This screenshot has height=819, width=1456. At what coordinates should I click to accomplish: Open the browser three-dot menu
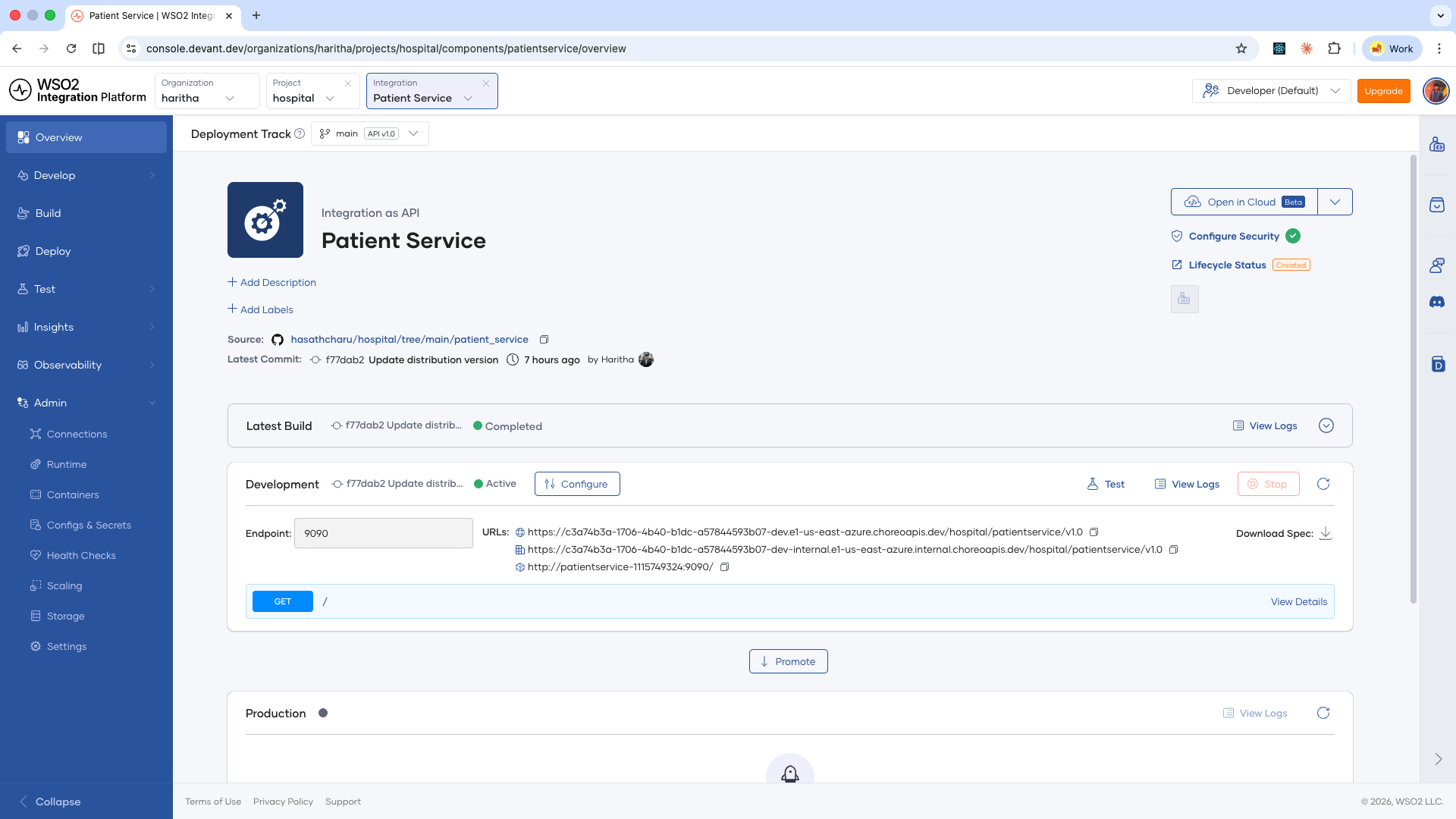[1439, 49]
